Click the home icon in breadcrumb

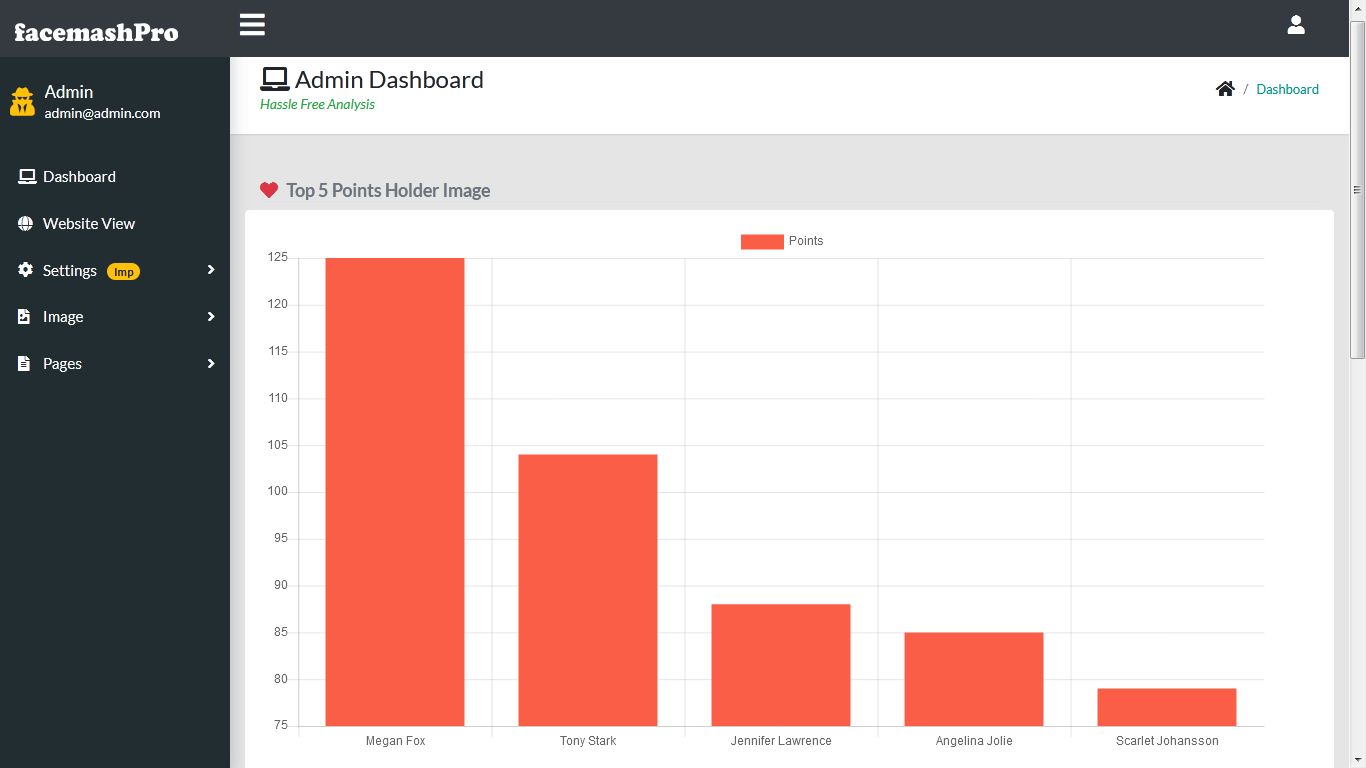(x=1225, y=89)
